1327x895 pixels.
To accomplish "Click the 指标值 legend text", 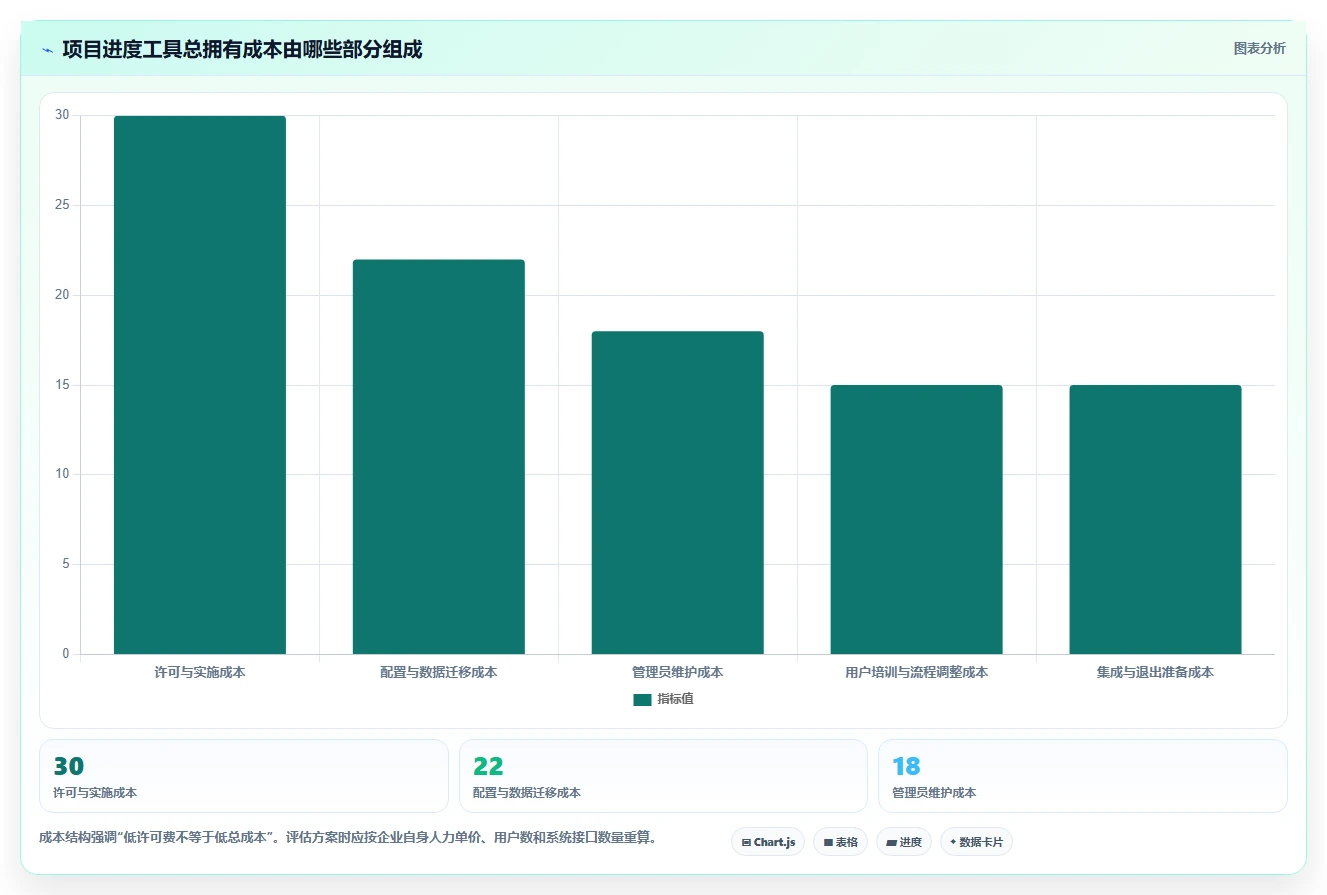I will tap(676, 700).
